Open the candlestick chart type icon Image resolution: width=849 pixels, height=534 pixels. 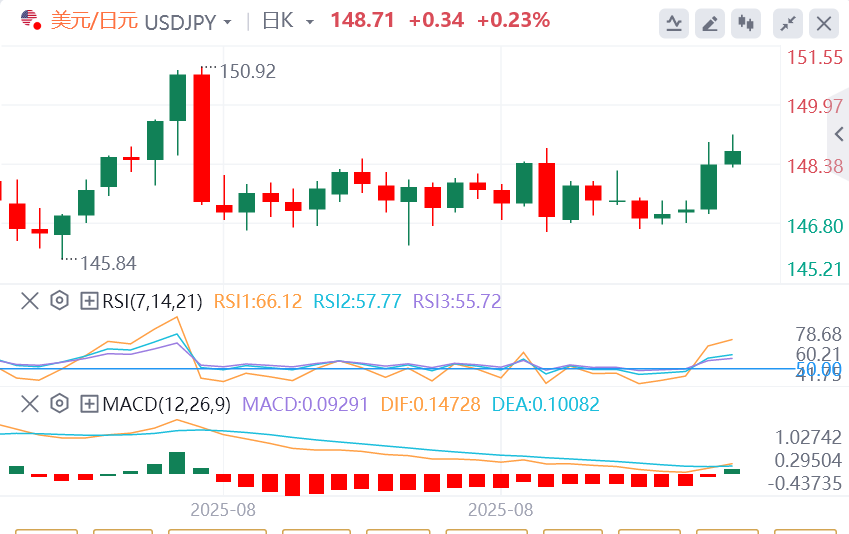tap(744, 22)
